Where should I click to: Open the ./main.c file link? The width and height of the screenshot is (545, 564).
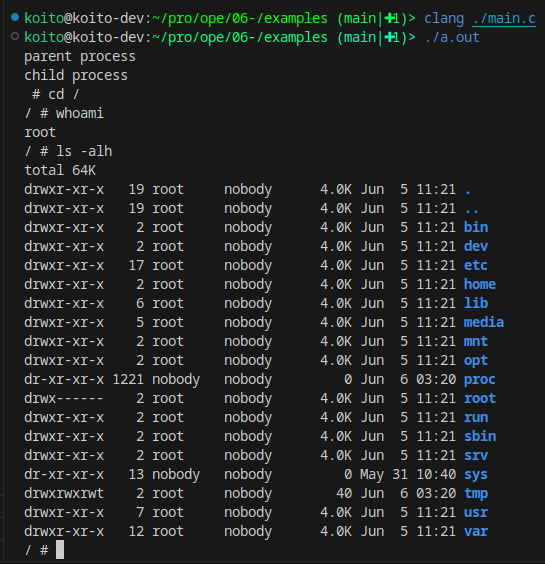coord(504,18)
